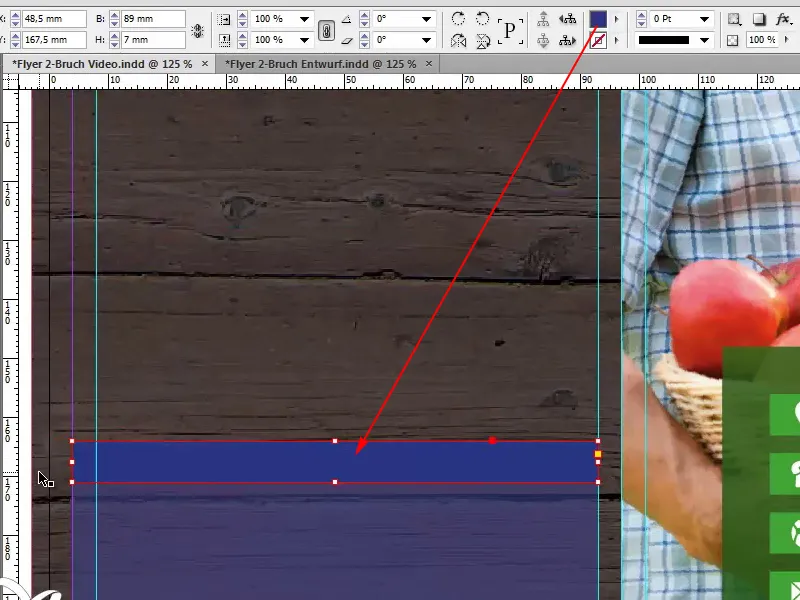800x600 pixels.
Task: Click the scale X percentage icon
Action: [223, 19]
